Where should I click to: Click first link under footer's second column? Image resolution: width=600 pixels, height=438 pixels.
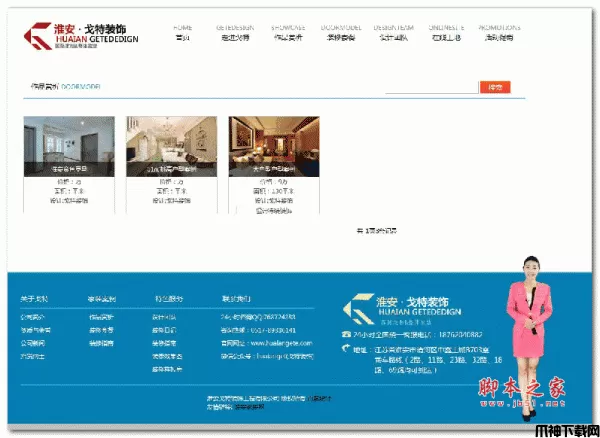[x=101, y=317]
